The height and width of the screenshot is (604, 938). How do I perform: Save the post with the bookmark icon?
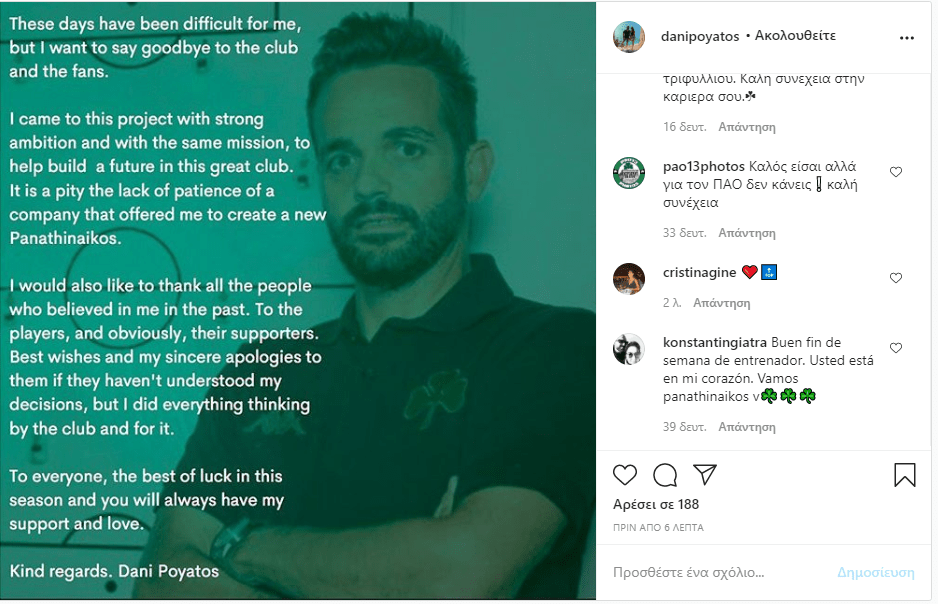click(x=904, y=474)
